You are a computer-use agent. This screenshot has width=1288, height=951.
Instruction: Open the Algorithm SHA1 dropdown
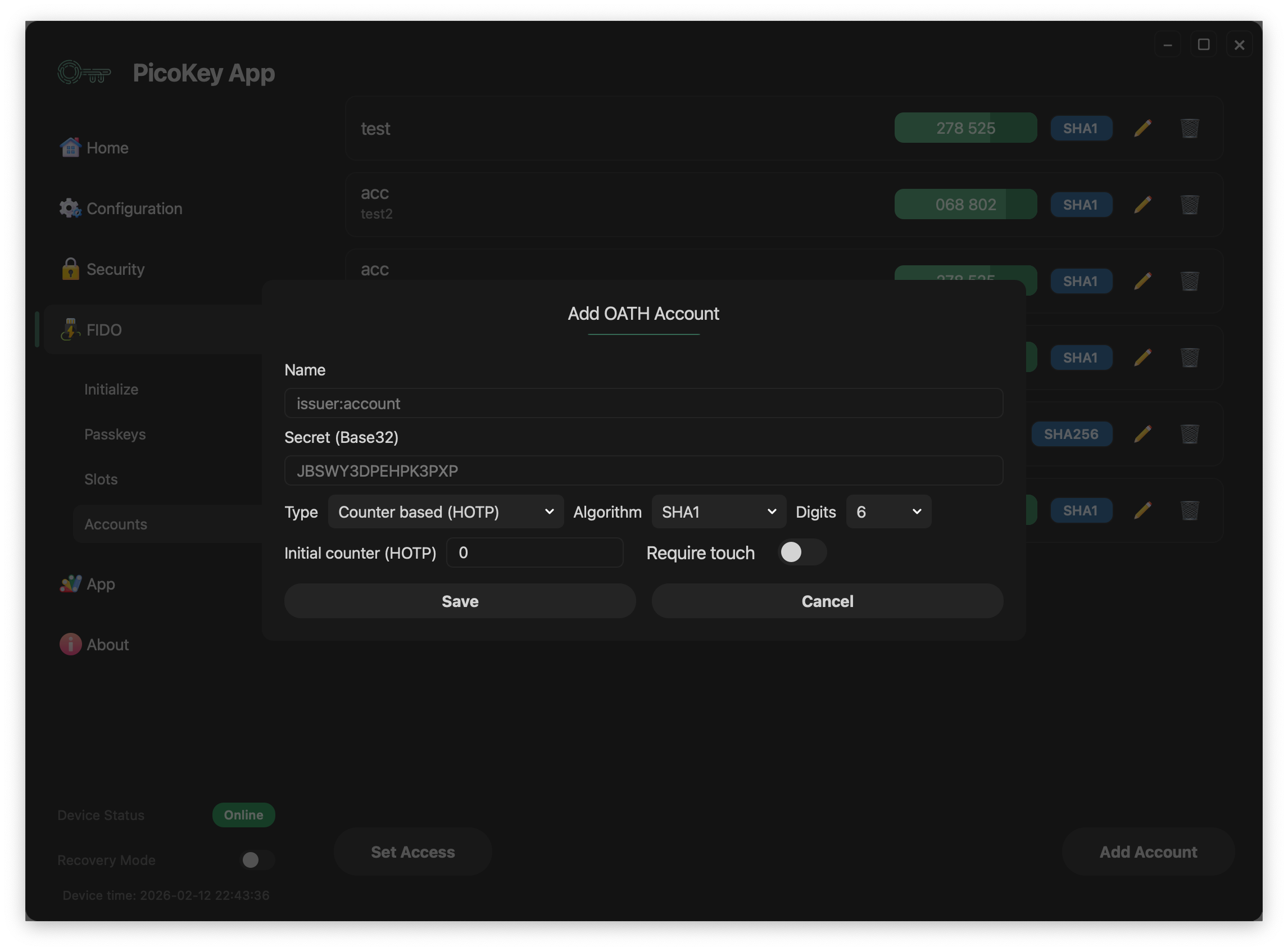718,512
